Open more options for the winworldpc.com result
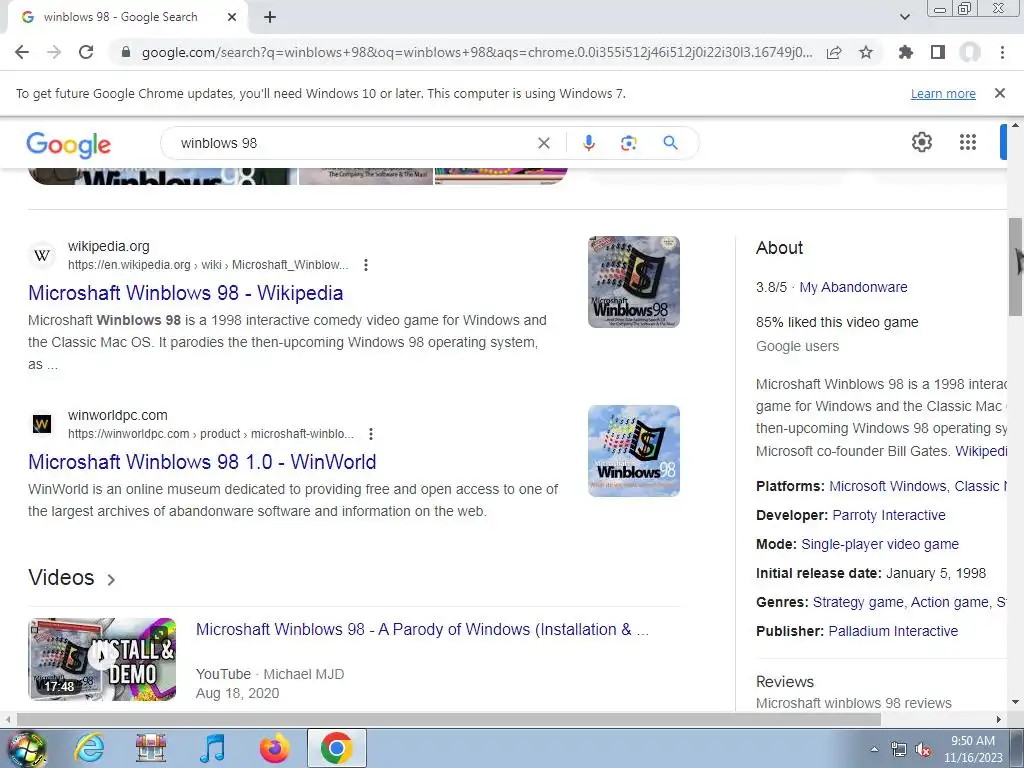 [370, 434]
